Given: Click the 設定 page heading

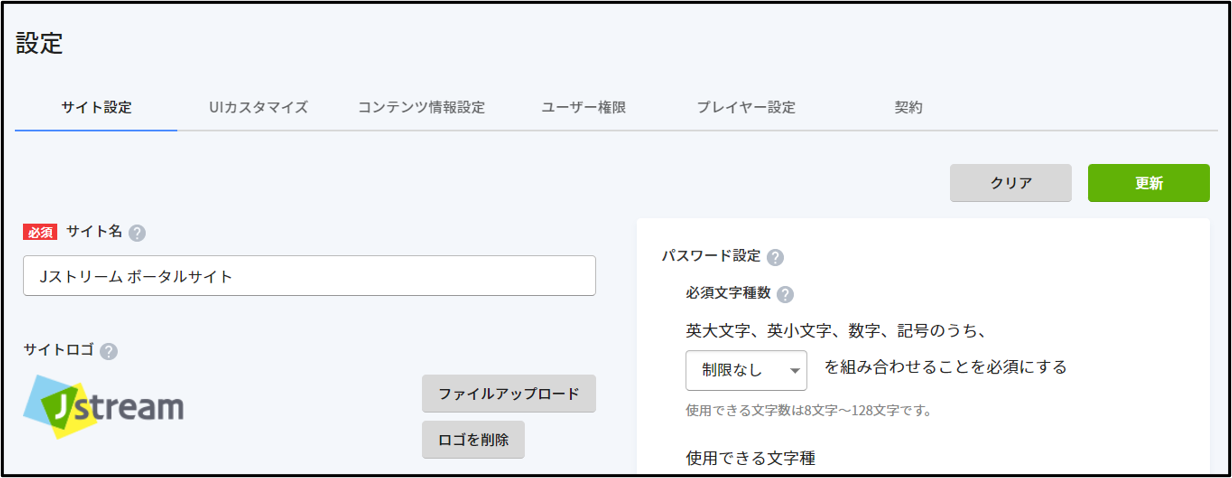Looking at the screenshot, I should (39, 43).
